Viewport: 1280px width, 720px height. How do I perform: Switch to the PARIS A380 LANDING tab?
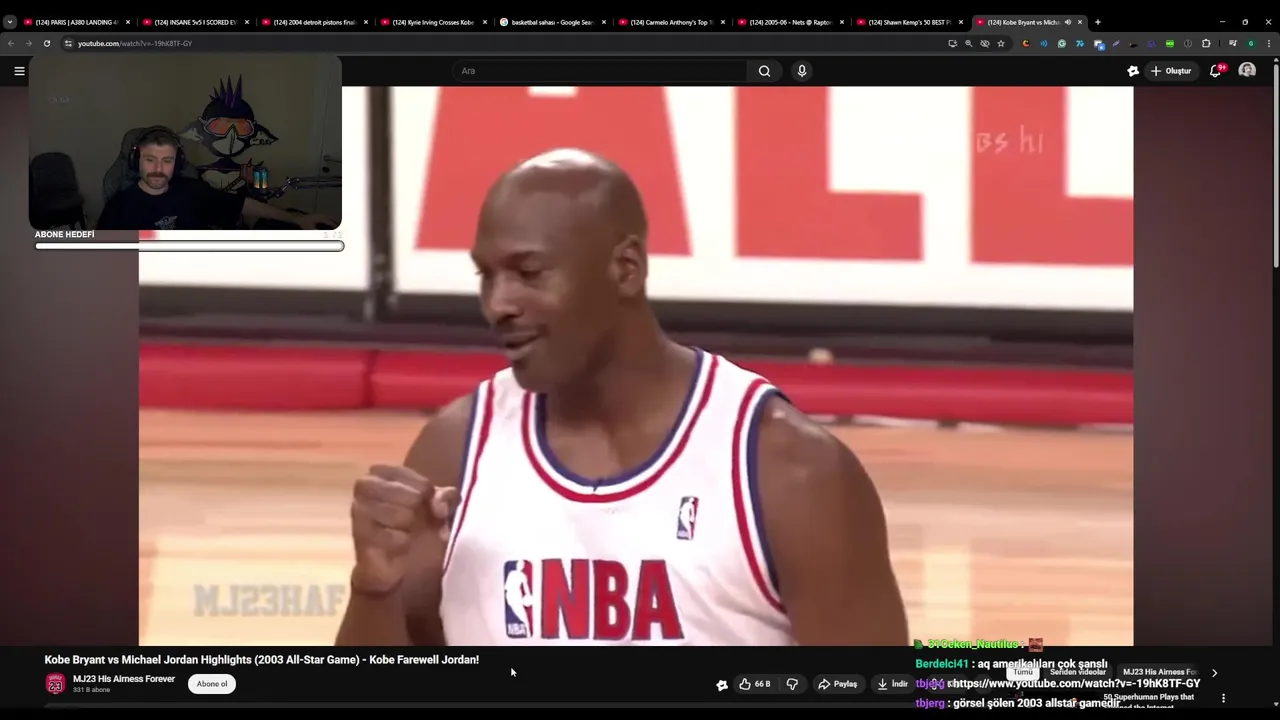(75, 22)
